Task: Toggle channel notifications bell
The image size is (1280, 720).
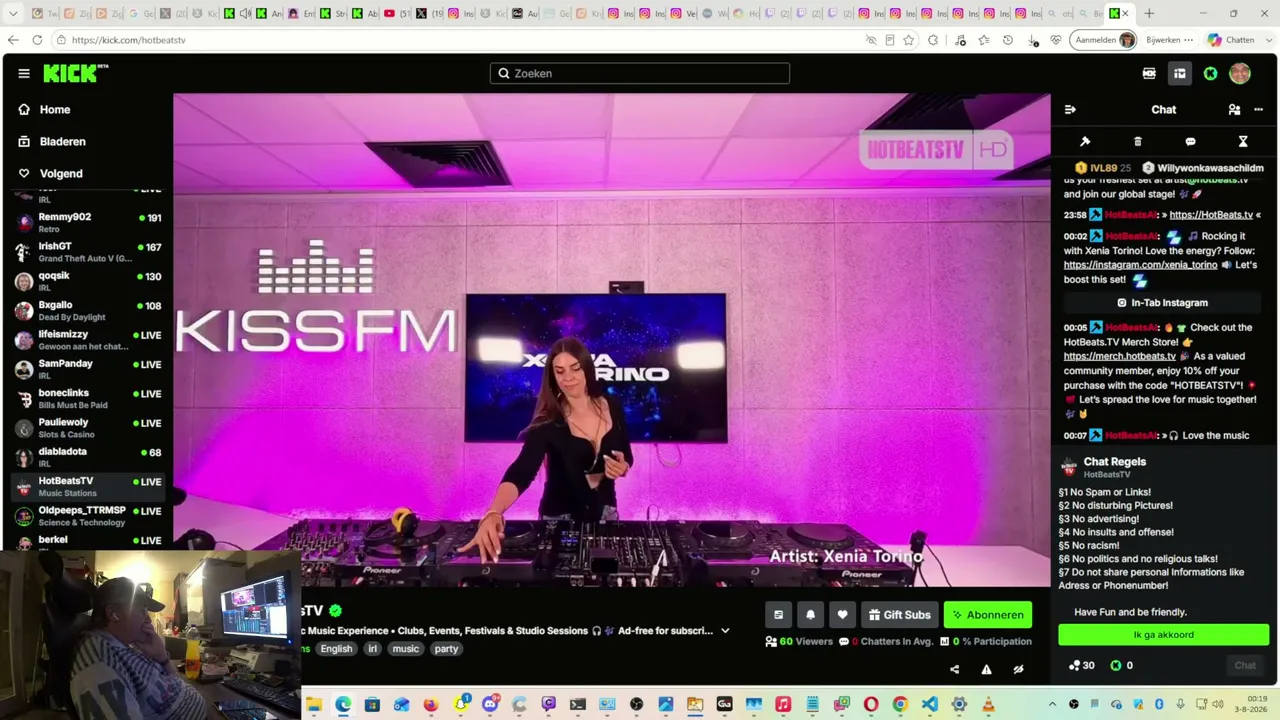Action: pyautogui.click(x=810, y=615)
